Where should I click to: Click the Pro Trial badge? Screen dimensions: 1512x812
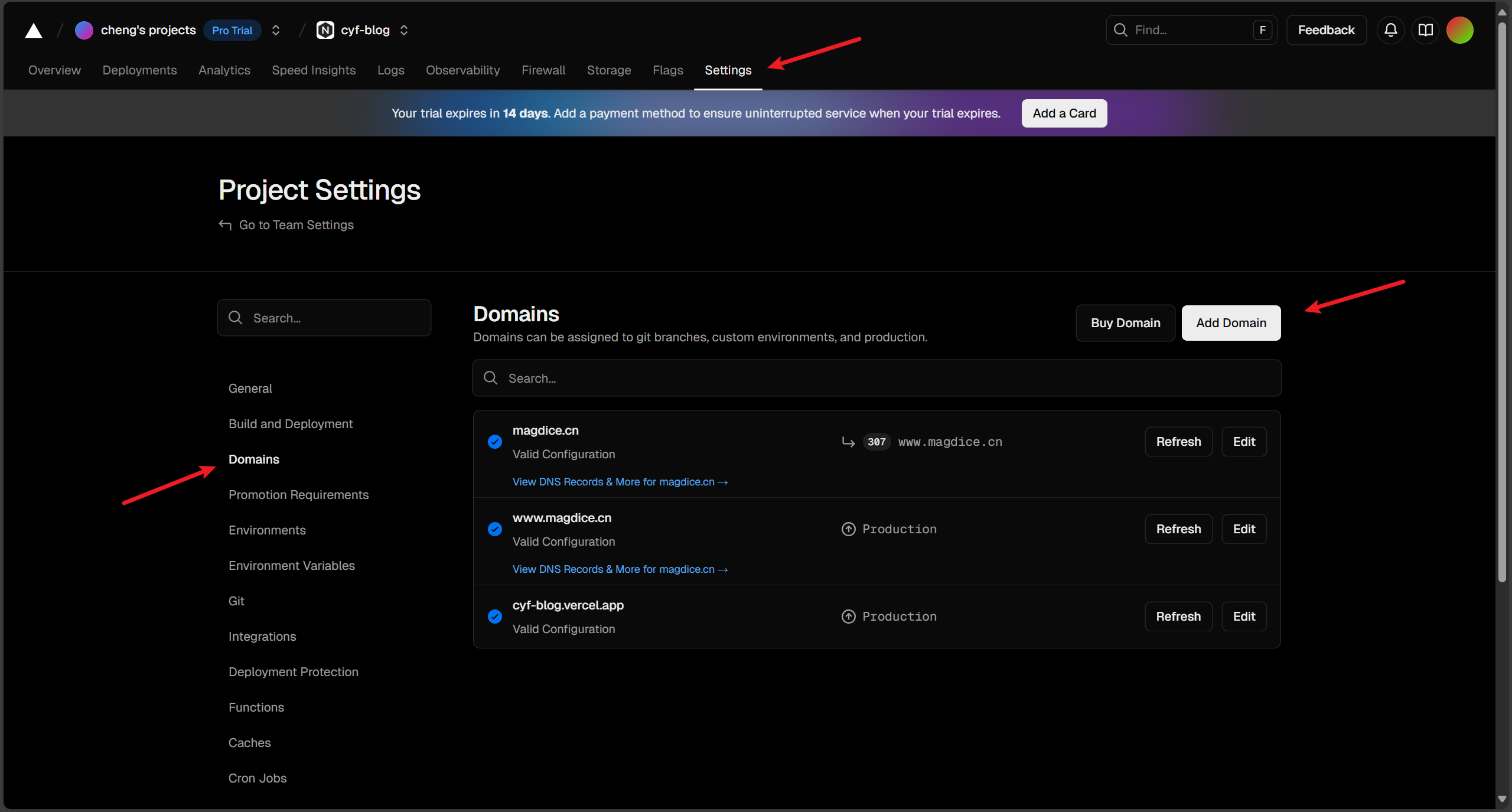point(232,30)
